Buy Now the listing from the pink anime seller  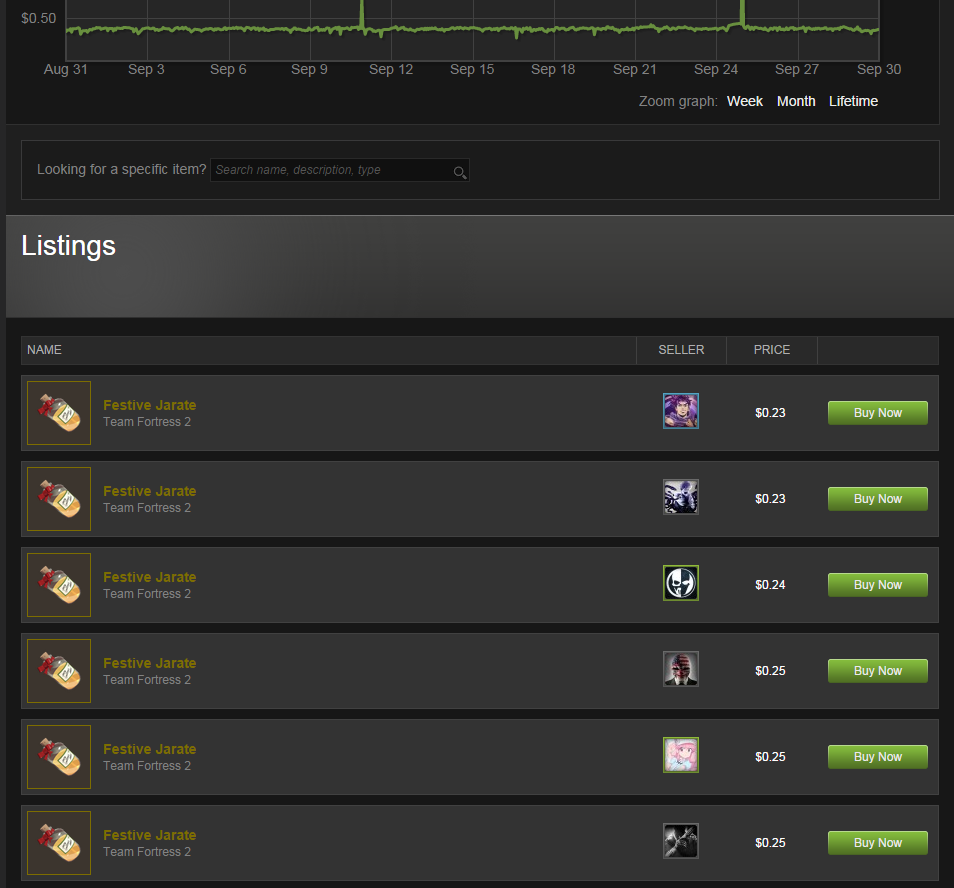(877, 757)
